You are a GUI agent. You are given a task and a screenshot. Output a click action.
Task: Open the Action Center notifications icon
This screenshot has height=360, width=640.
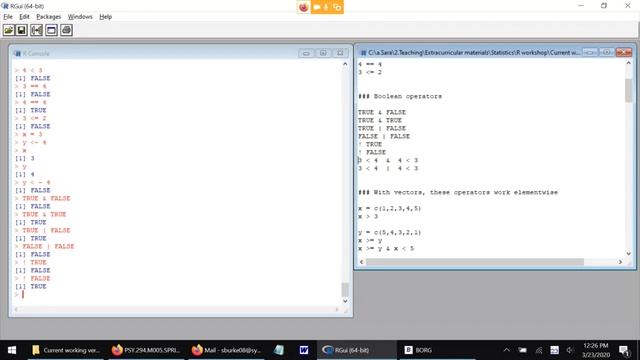coord(624,350)
